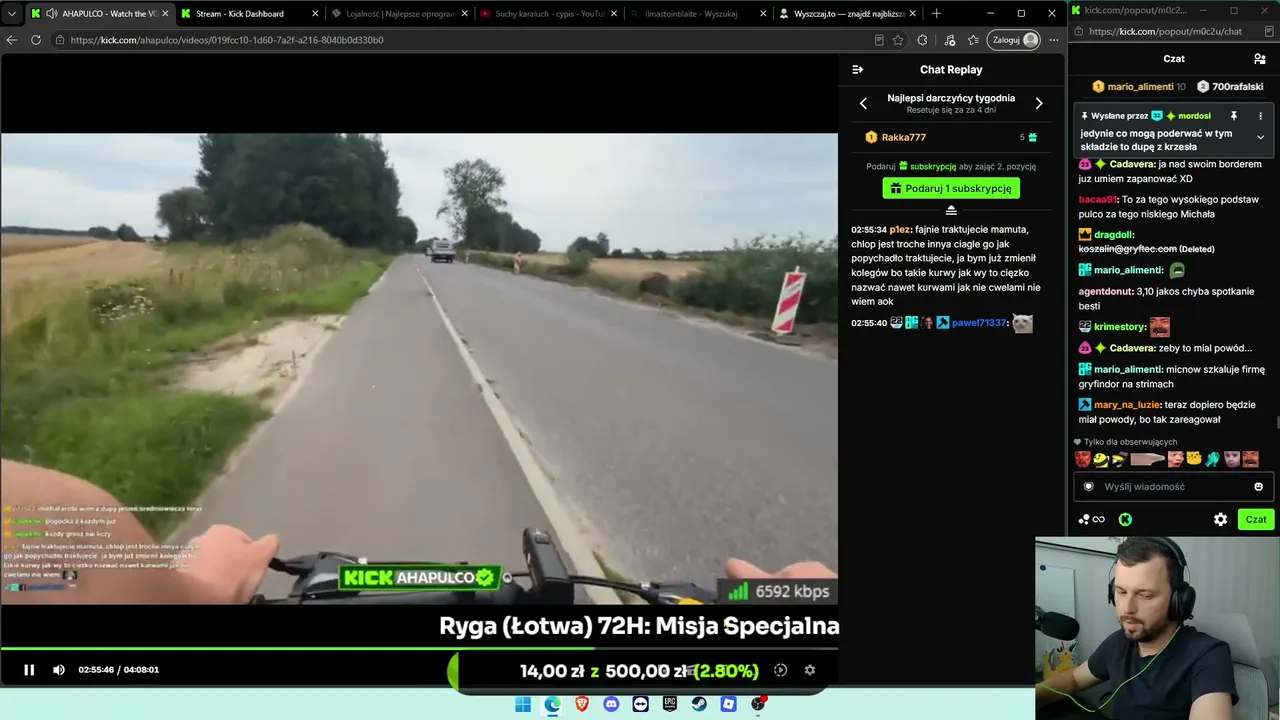
Task: Click username mary_na_luzie in chat
Action: click(1127, 405)
